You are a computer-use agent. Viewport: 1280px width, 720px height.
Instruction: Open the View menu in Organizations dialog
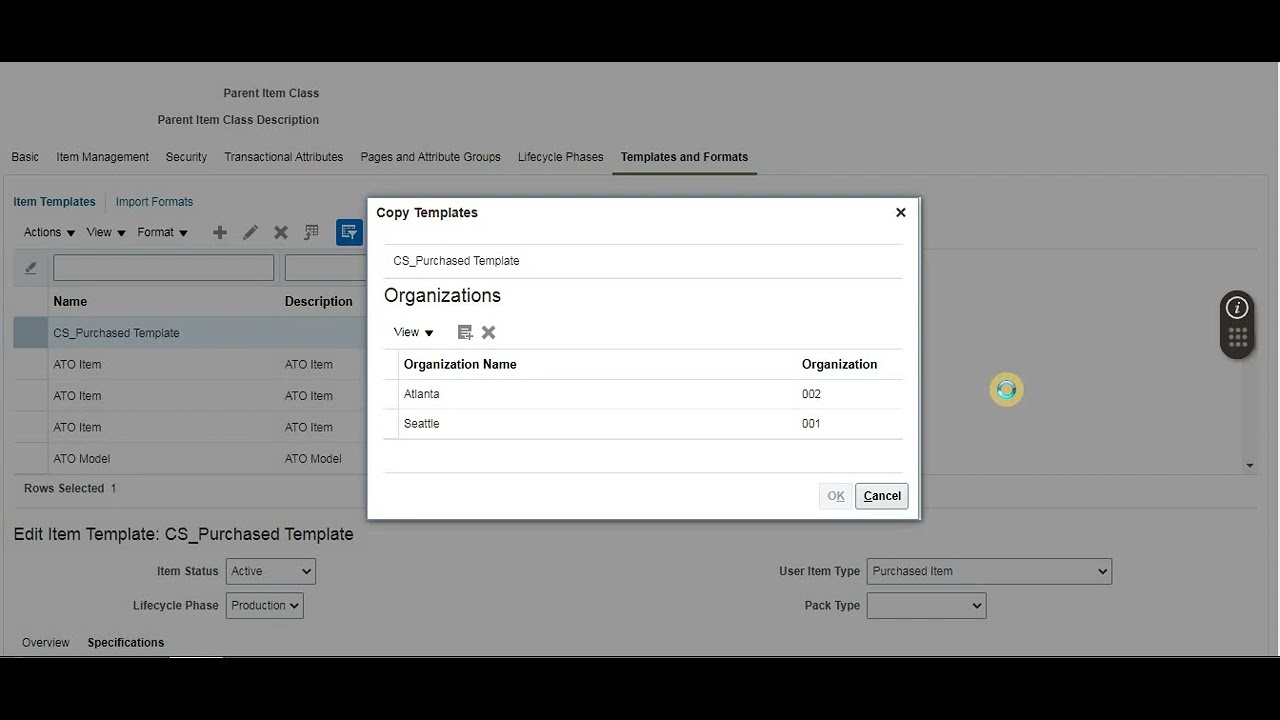point(413,332)
